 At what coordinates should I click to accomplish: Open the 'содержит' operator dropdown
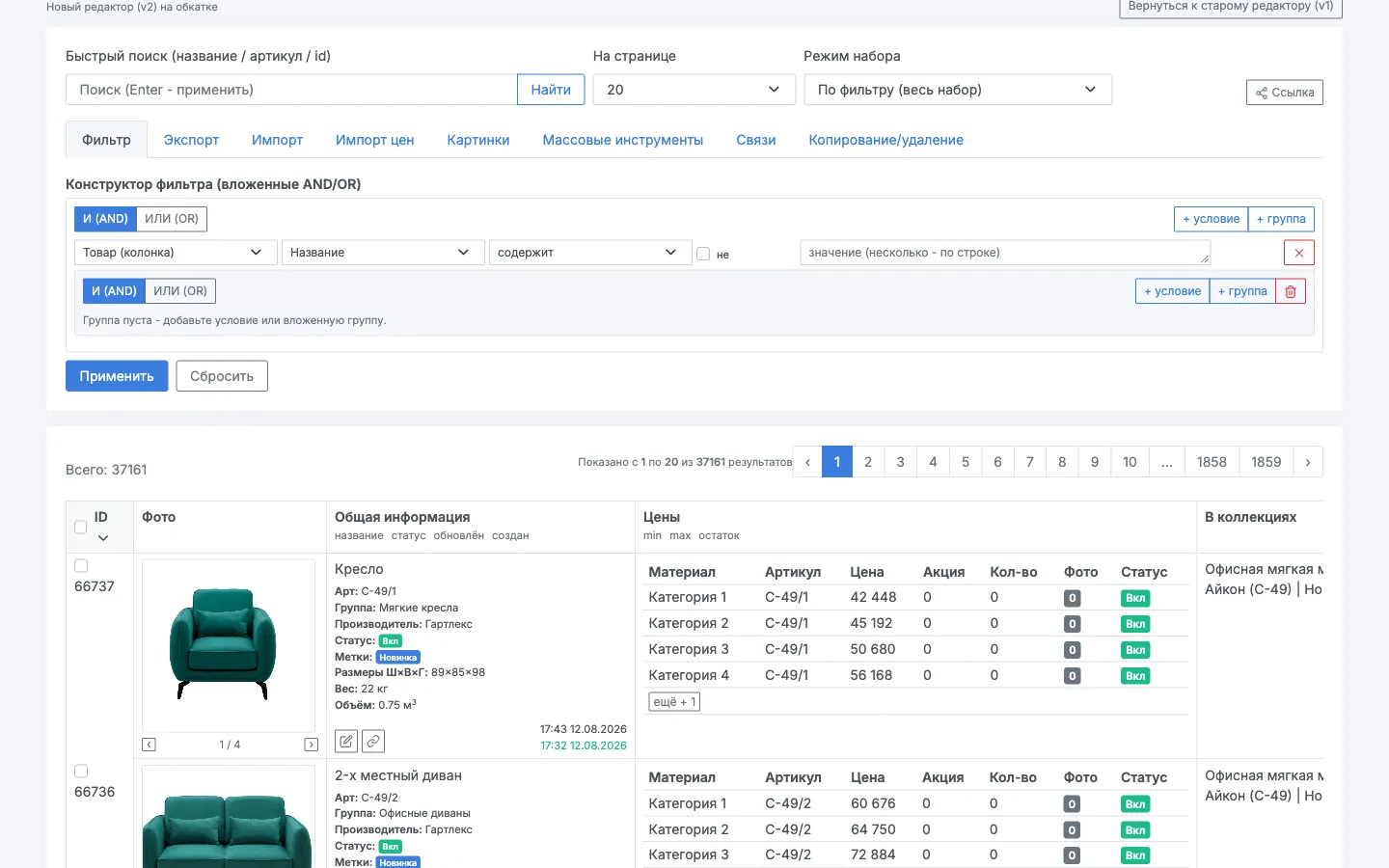[x=590, y=253]
